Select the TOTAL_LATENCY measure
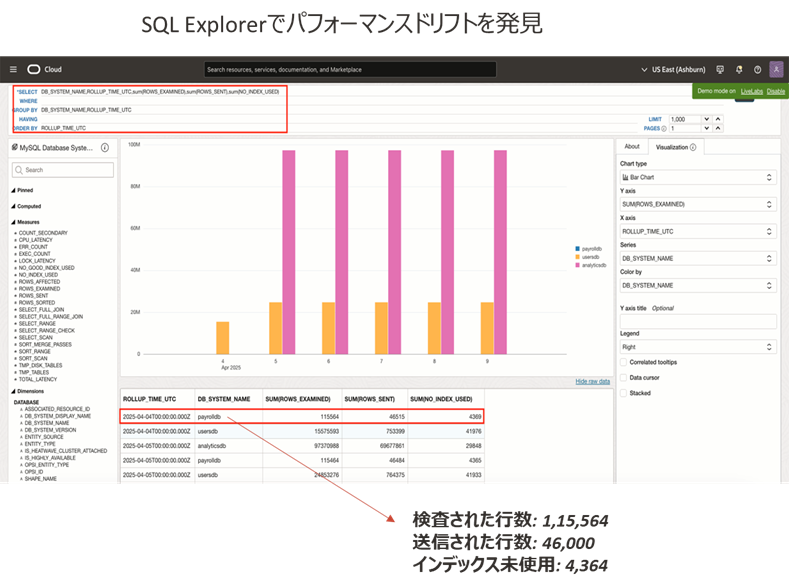The image size is (789, 588). (x=38, y=379)
